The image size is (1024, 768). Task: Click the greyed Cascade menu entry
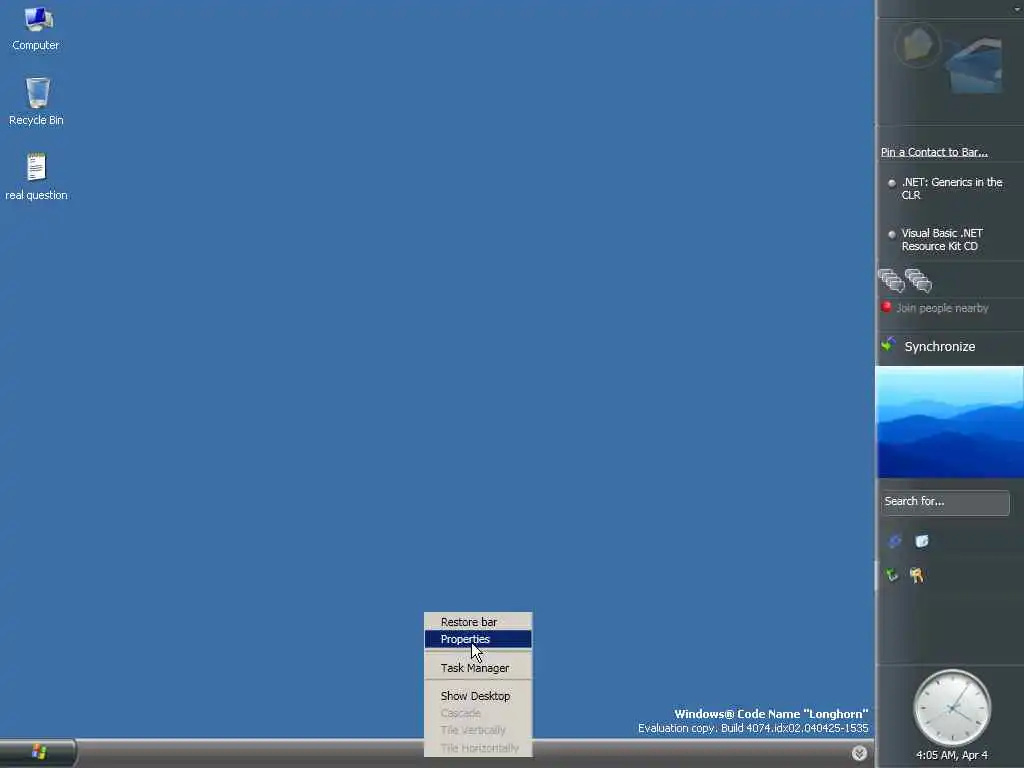pyautogui.click(x=478, y=712)
